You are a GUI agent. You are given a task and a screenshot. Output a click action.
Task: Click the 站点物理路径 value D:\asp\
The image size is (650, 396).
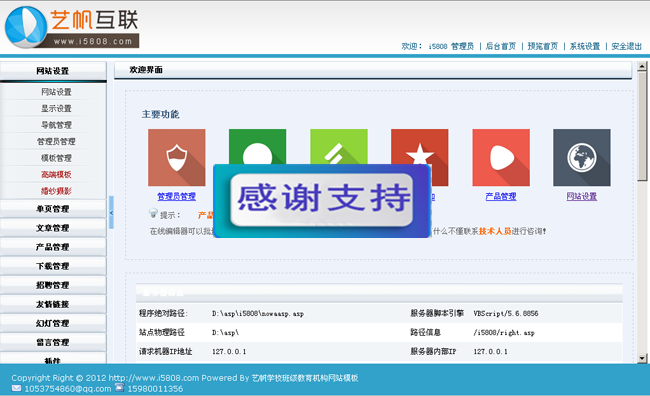(x=226, y=333)
